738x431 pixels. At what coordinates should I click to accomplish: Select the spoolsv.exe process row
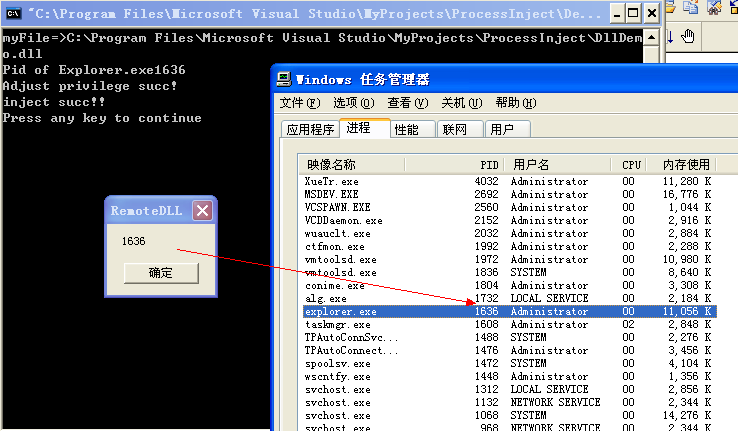(509, 364)
